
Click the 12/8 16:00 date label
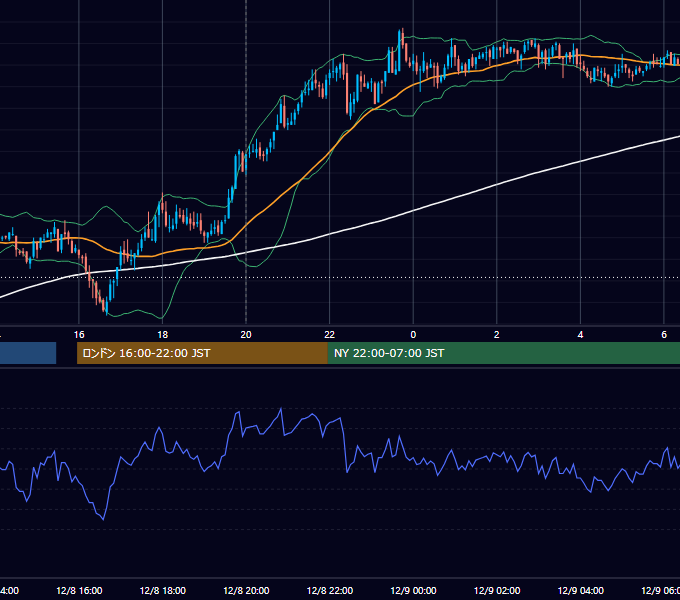click(79, 591)
